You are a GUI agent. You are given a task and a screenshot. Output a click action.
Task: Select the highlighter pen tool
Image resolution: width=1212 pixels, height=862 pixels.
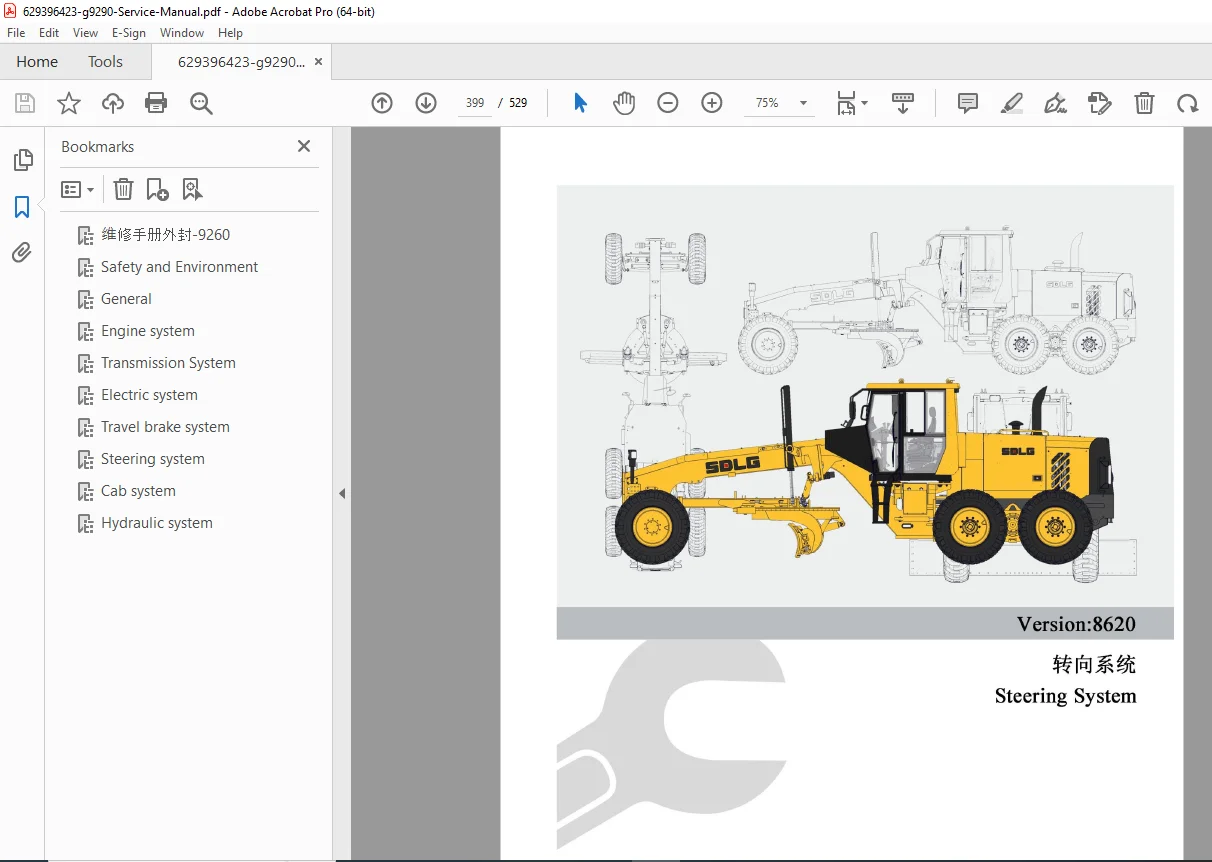click(x=1012, y=103)
